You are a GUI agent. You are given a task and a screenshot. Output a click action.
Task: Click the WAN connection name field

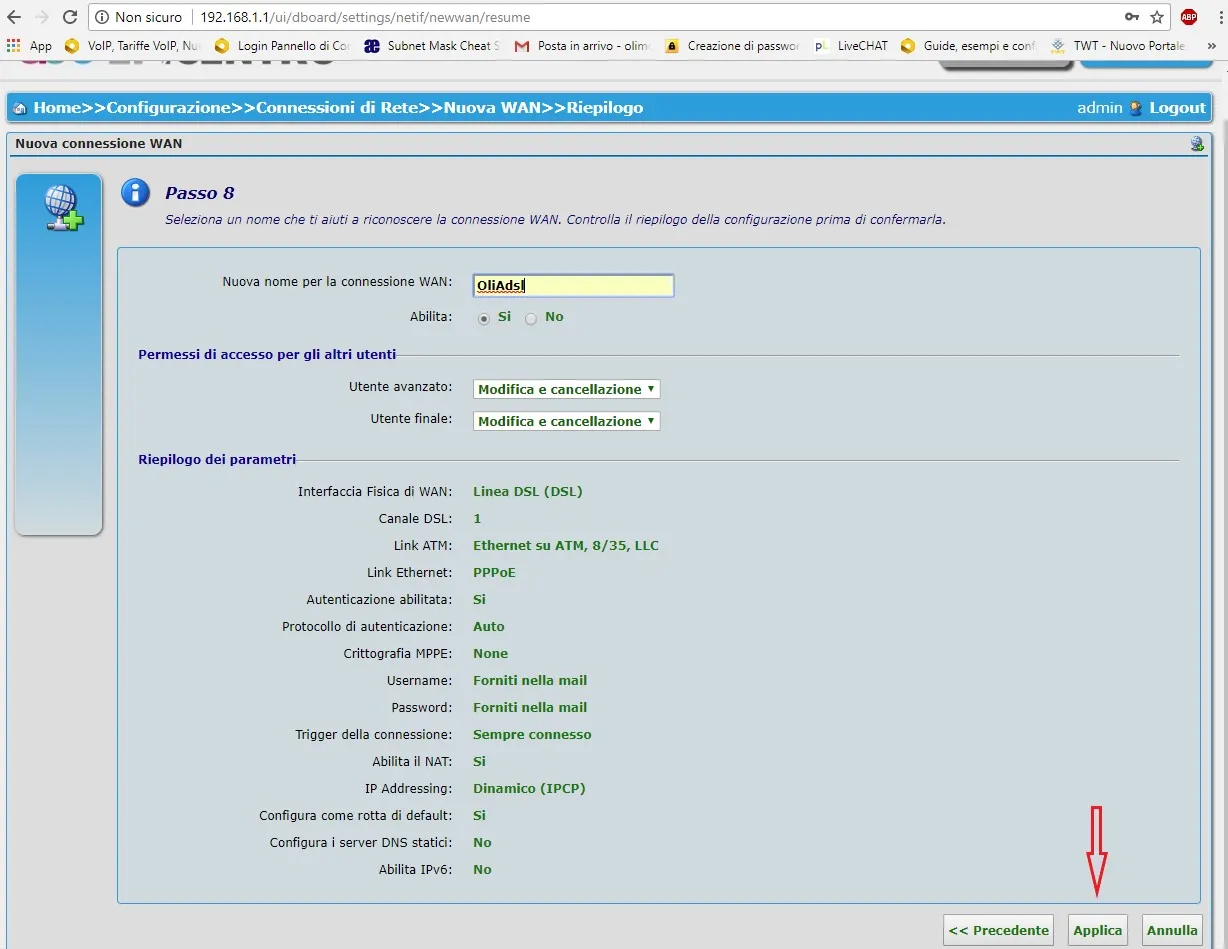(x=573, y=285)
